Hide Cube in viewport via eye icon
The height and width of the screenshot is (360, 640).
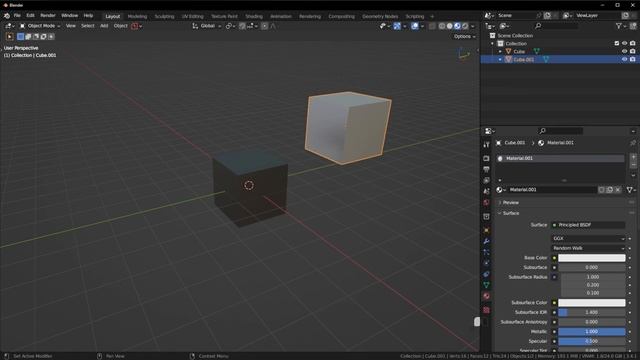[624, 51]
